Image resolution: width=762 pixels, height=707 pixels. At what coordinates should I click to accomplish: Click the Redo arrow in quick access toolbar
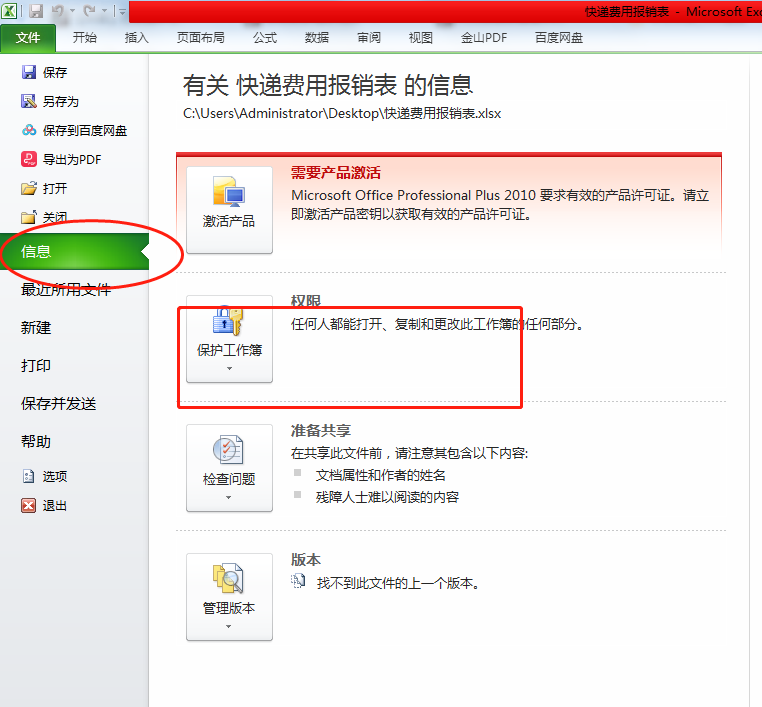coord(89,11)
